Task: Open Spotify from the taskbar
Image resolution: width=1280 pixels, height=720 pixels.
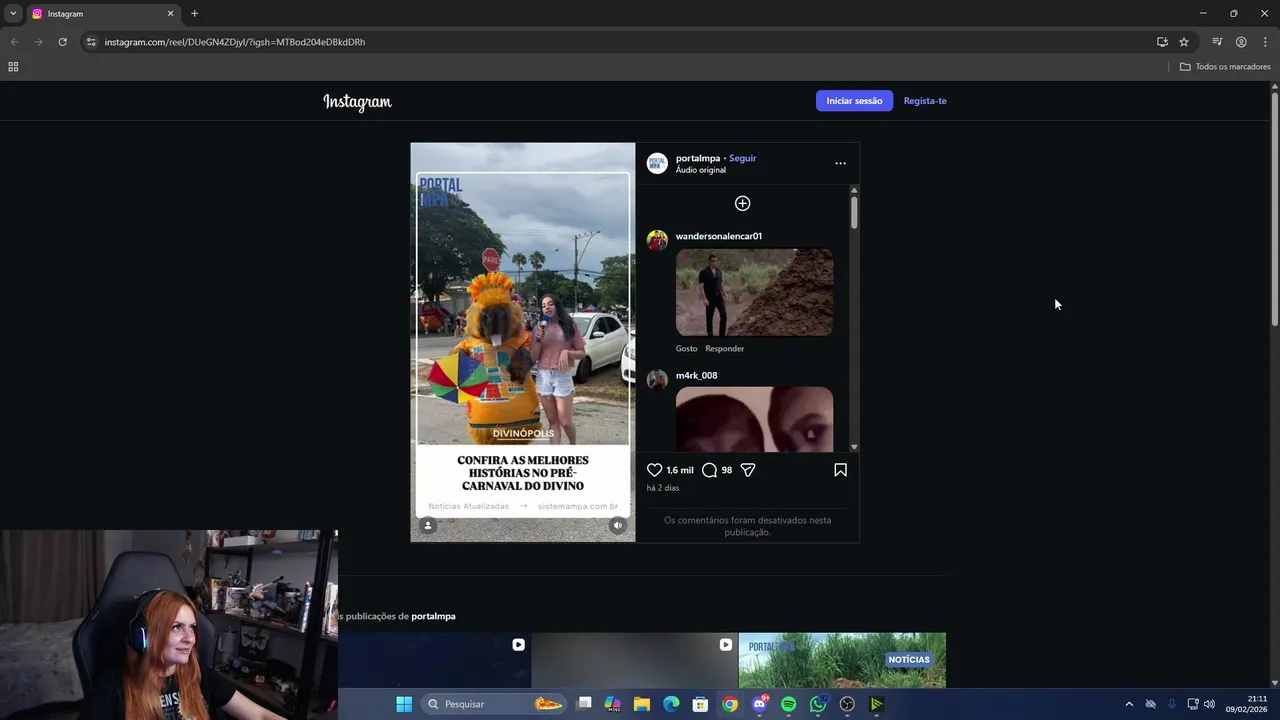Action: click(x=789, y=704)
